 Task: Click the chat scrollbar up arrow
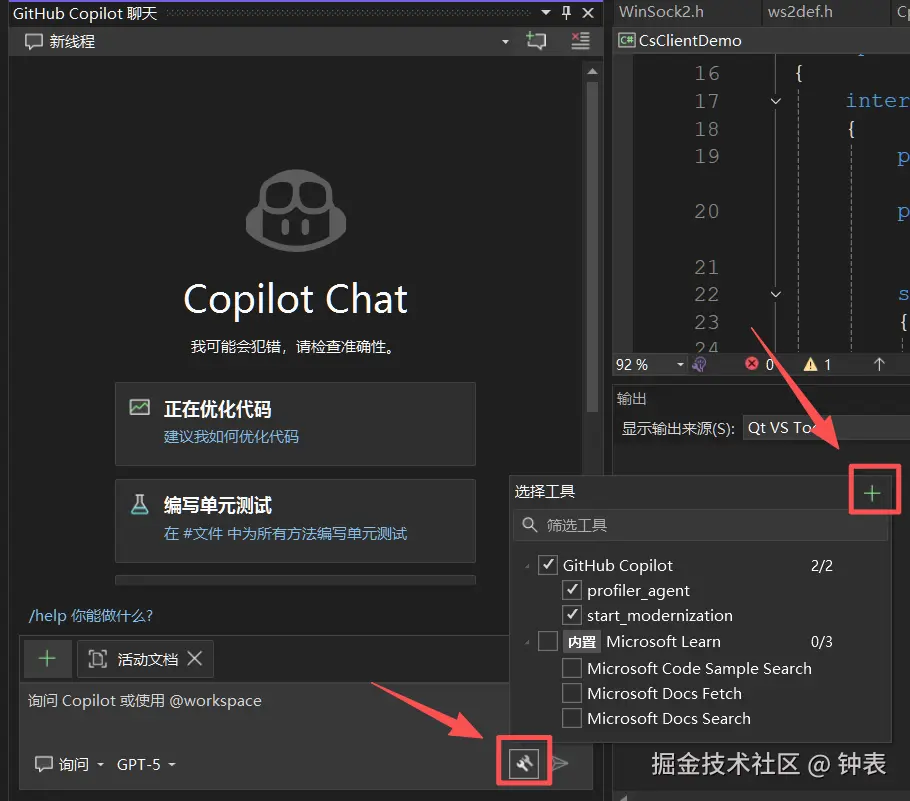(x=592, y=71)
